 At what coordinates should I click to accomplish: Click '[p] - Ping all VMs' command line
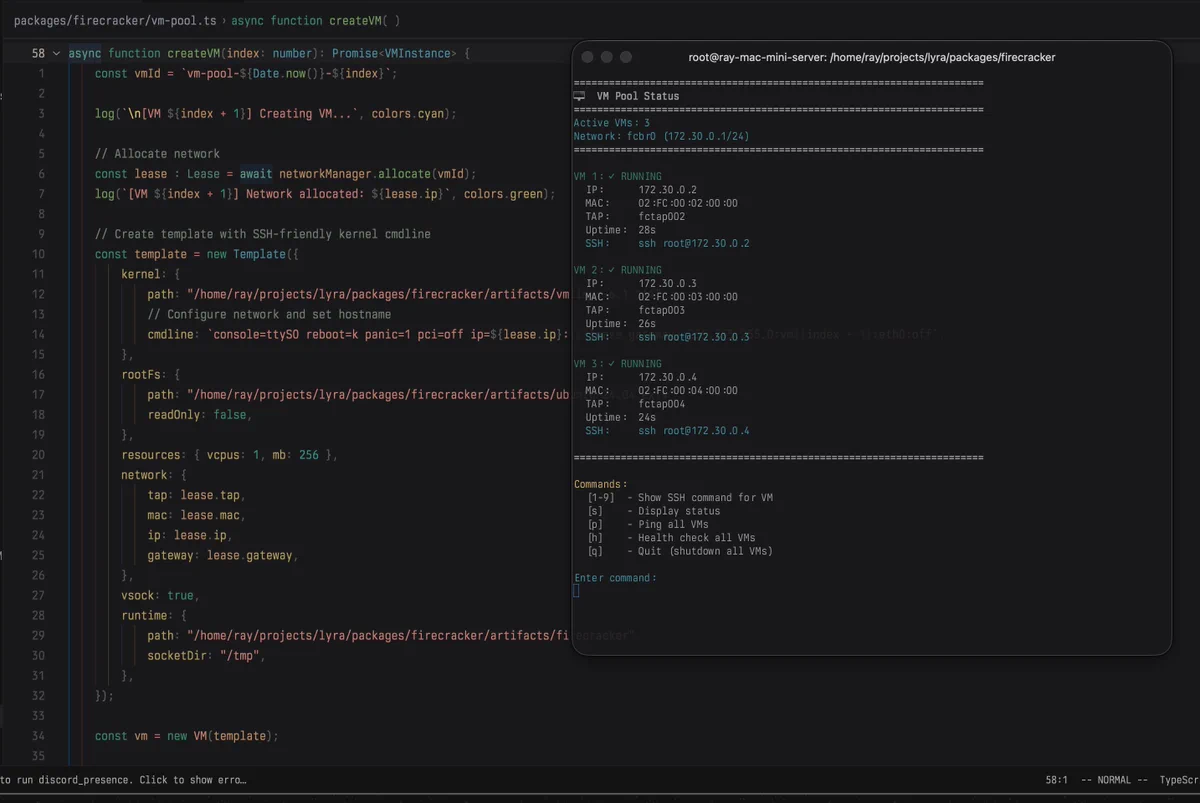coord(647,525)
